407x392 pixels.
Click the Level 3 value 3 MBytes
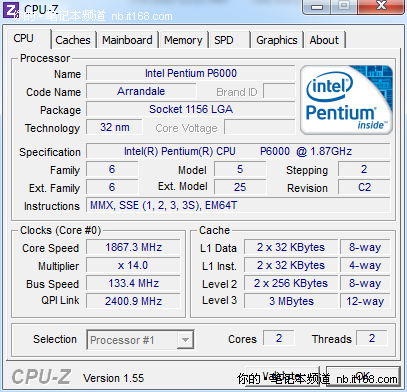(291, 301)
